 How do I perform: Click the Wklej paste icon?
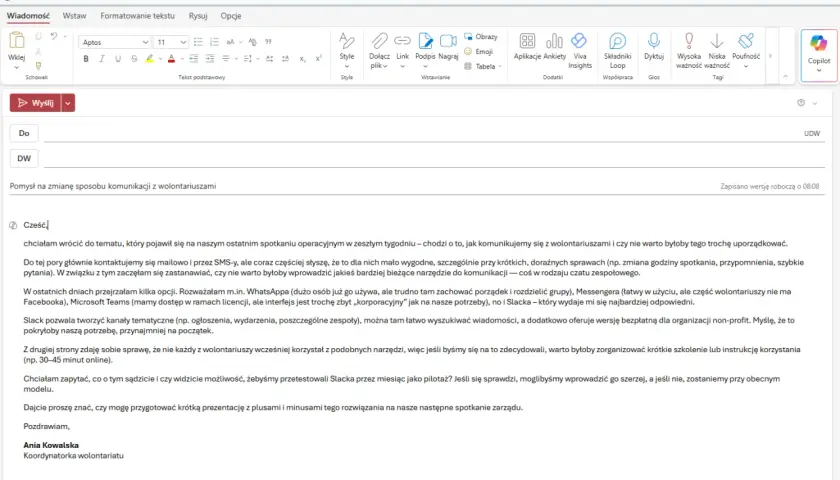click(17, 40)
